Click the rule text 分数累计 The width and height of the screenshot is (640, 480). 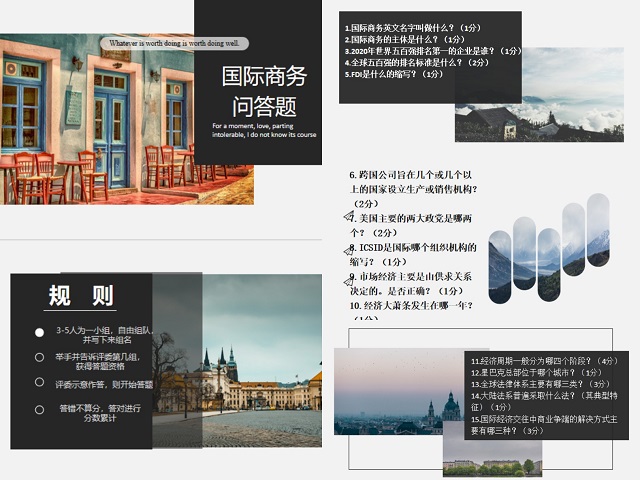pyautogui.click(x=100, y=418)
